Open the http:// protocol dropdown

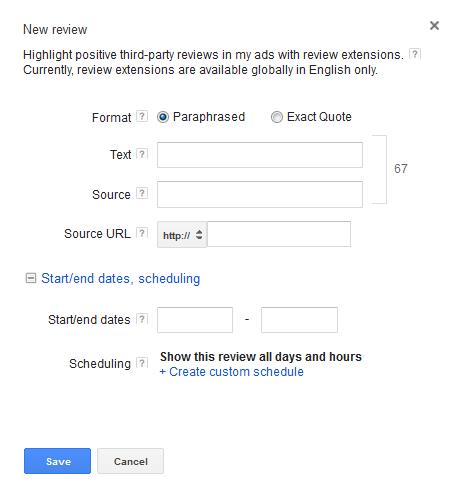pos(182,235)
